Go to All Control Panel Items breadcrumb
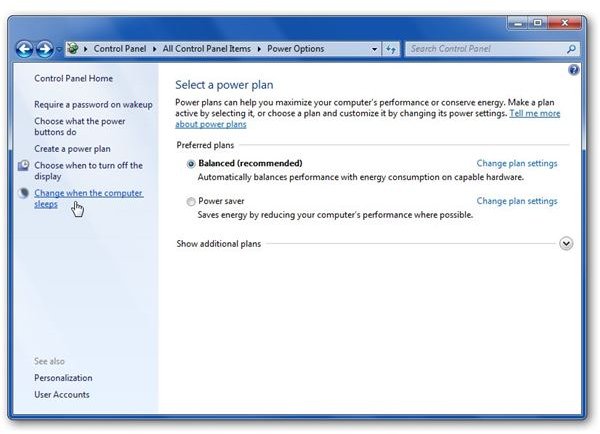 207,49
